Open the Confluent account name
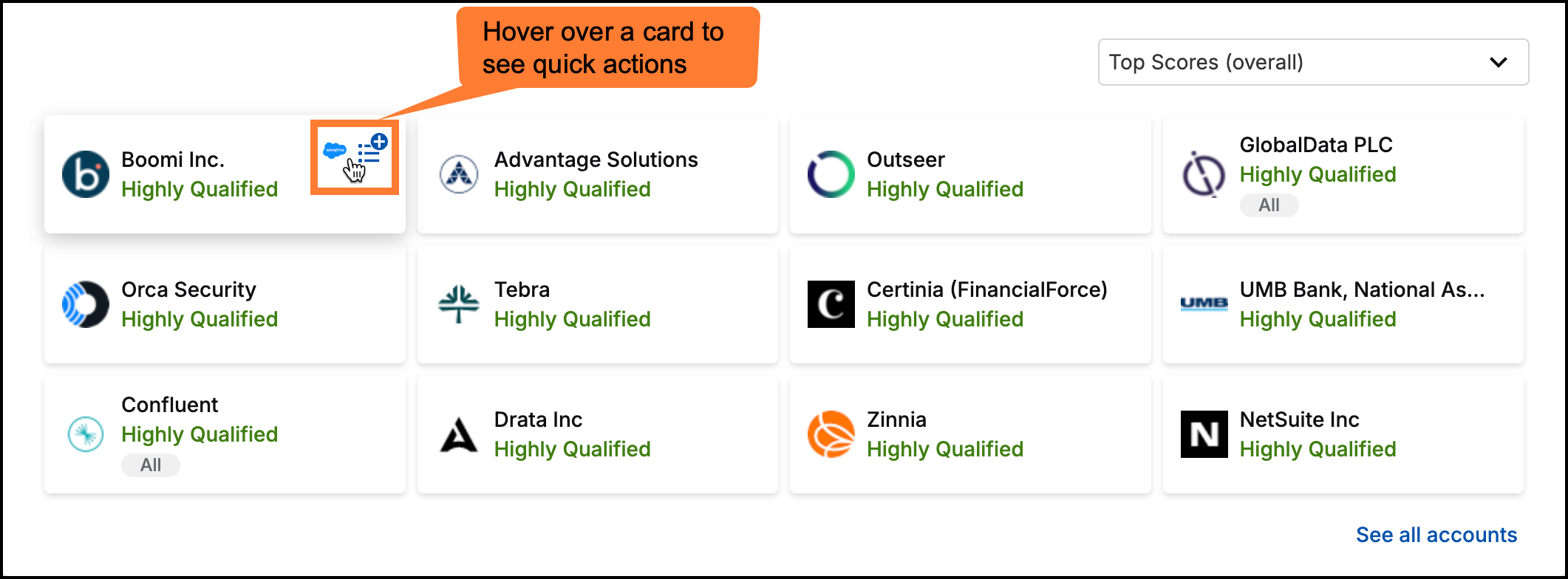Screen dimensions: 1568x579 pos(169,405)
